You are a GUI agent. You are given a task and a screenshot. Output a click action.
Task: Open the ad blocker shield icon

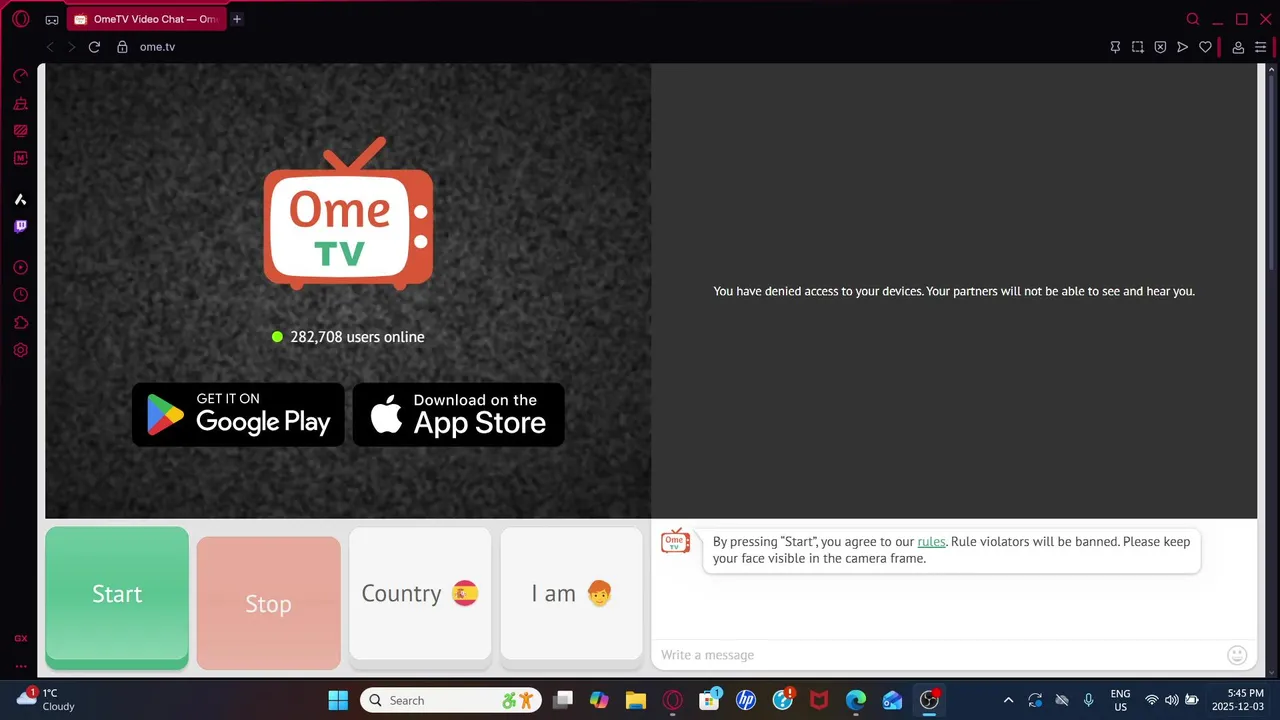pyautogui.click(x=1160, y=47)
